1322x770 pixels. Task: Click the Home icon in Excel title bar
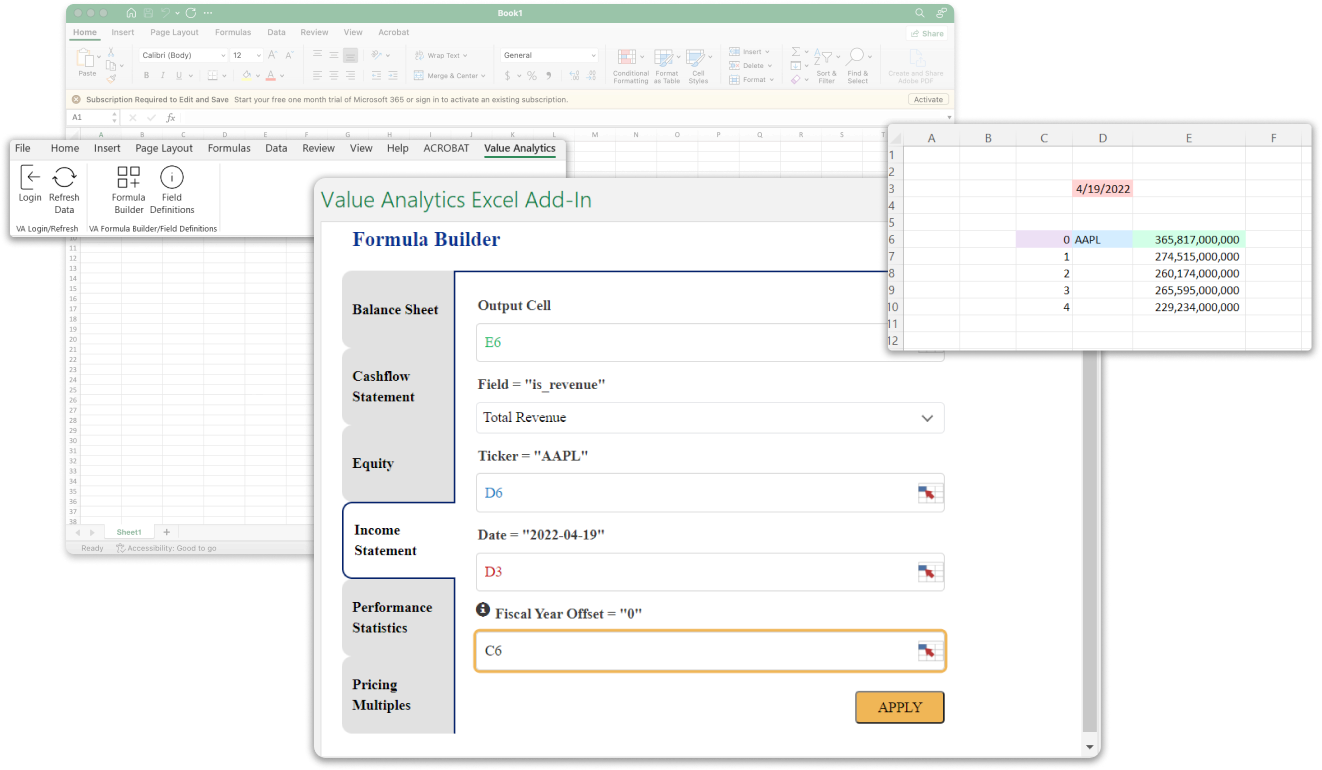[132, 13]
